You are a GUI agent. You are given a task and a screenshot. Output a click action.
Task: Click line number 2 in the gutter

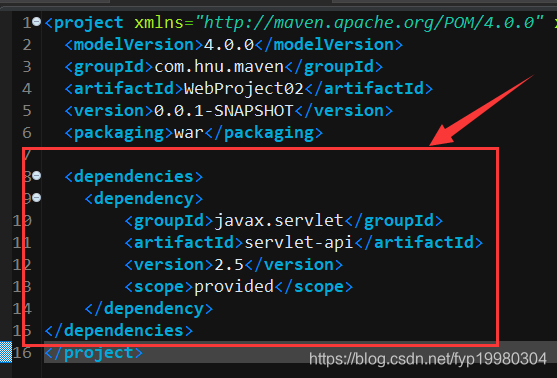[27, 45]
